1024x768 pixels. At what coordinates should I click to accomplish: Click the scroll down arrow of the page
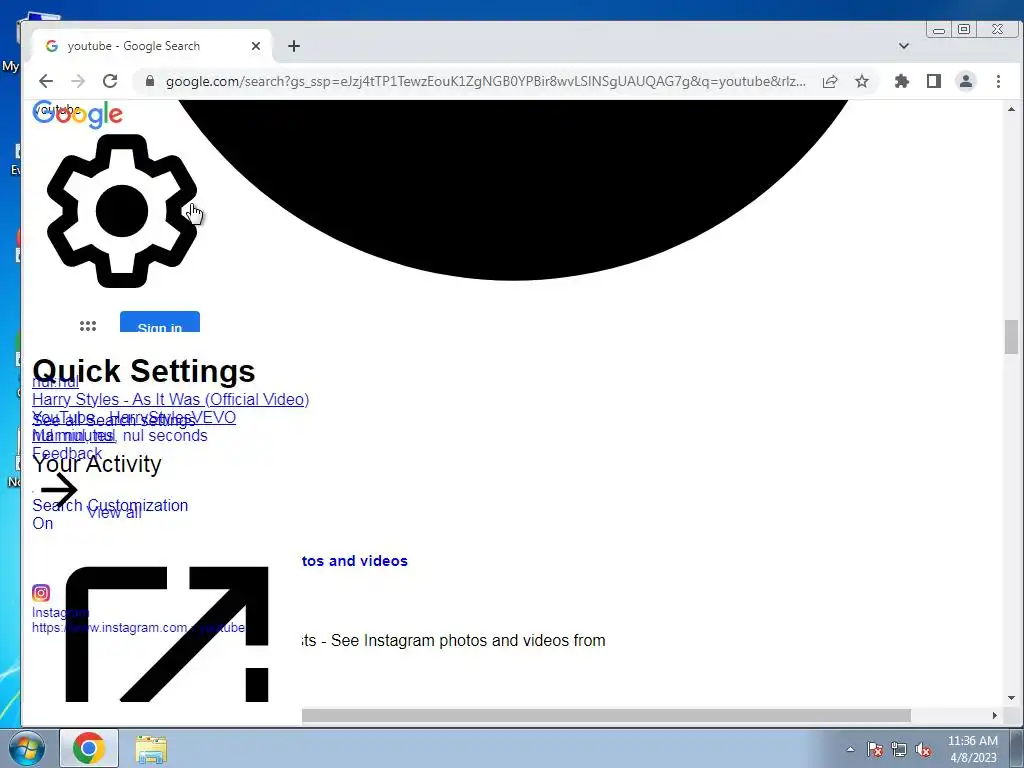coord(1011,697)
